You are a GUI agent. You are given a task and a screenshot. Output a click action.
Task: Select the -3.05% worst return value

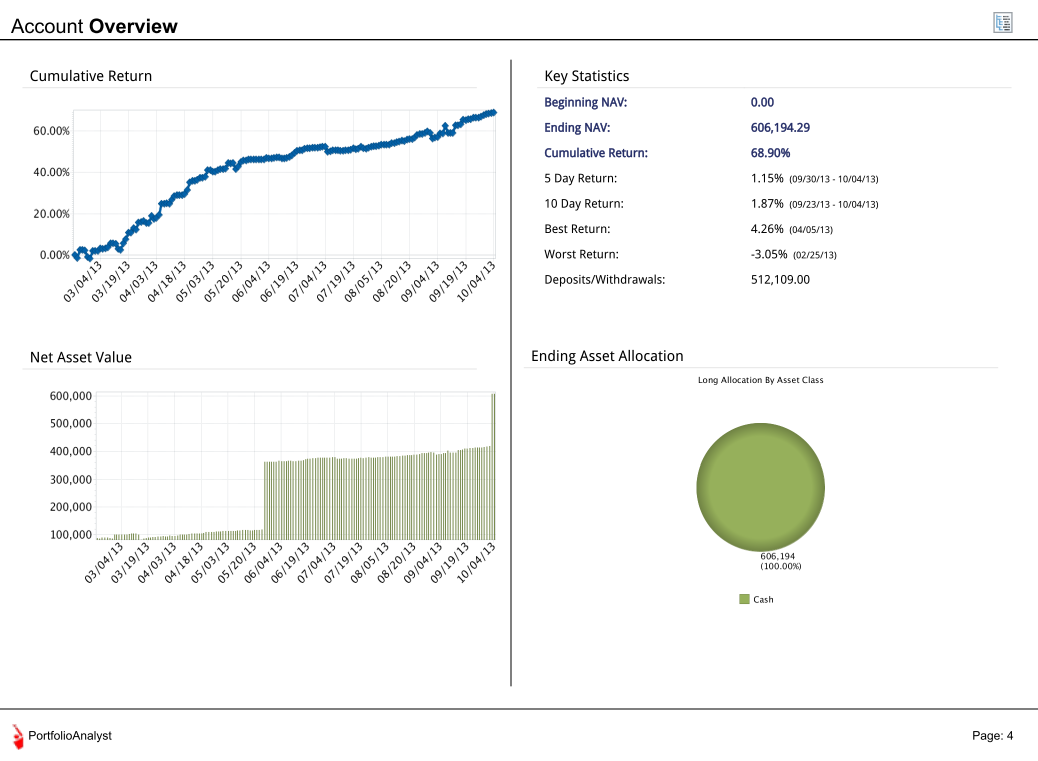click(x=769, y=254)
